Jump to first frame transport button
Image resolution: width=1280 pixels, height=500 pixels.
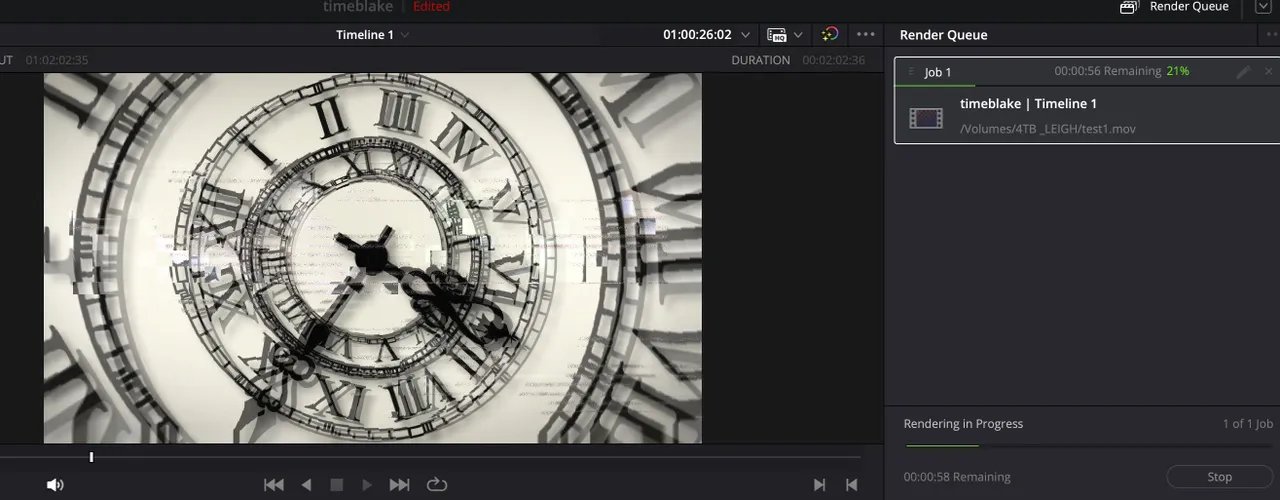[273, 485]
